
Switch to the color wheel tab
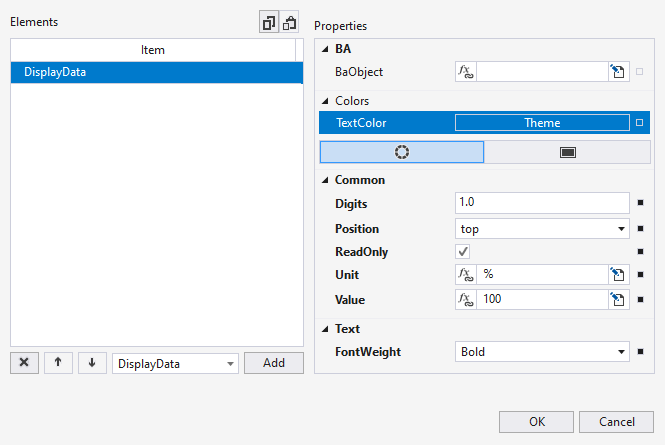(402, 152)
